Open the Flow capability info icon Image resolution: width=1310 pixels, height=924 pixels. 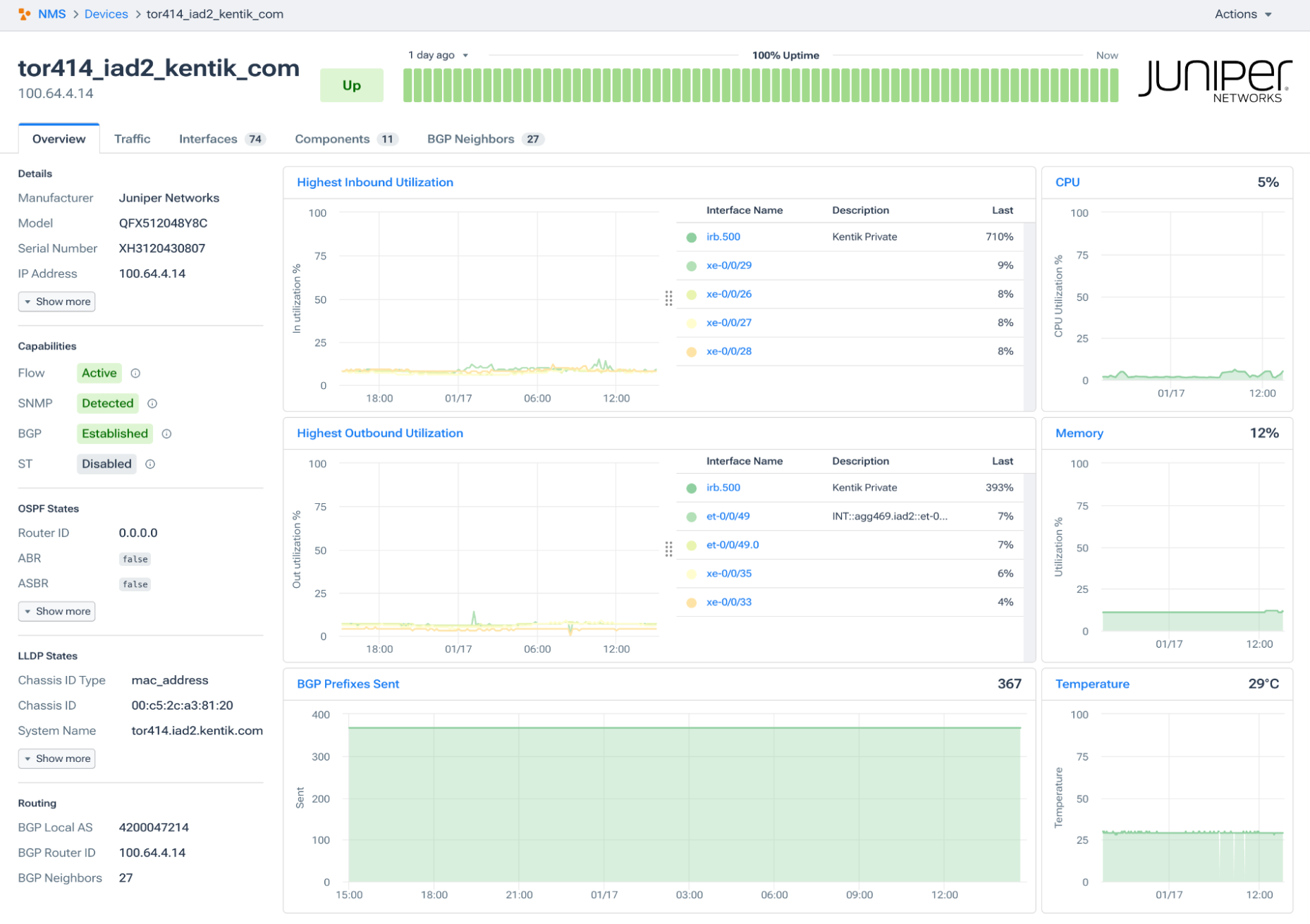click(135, 374)
